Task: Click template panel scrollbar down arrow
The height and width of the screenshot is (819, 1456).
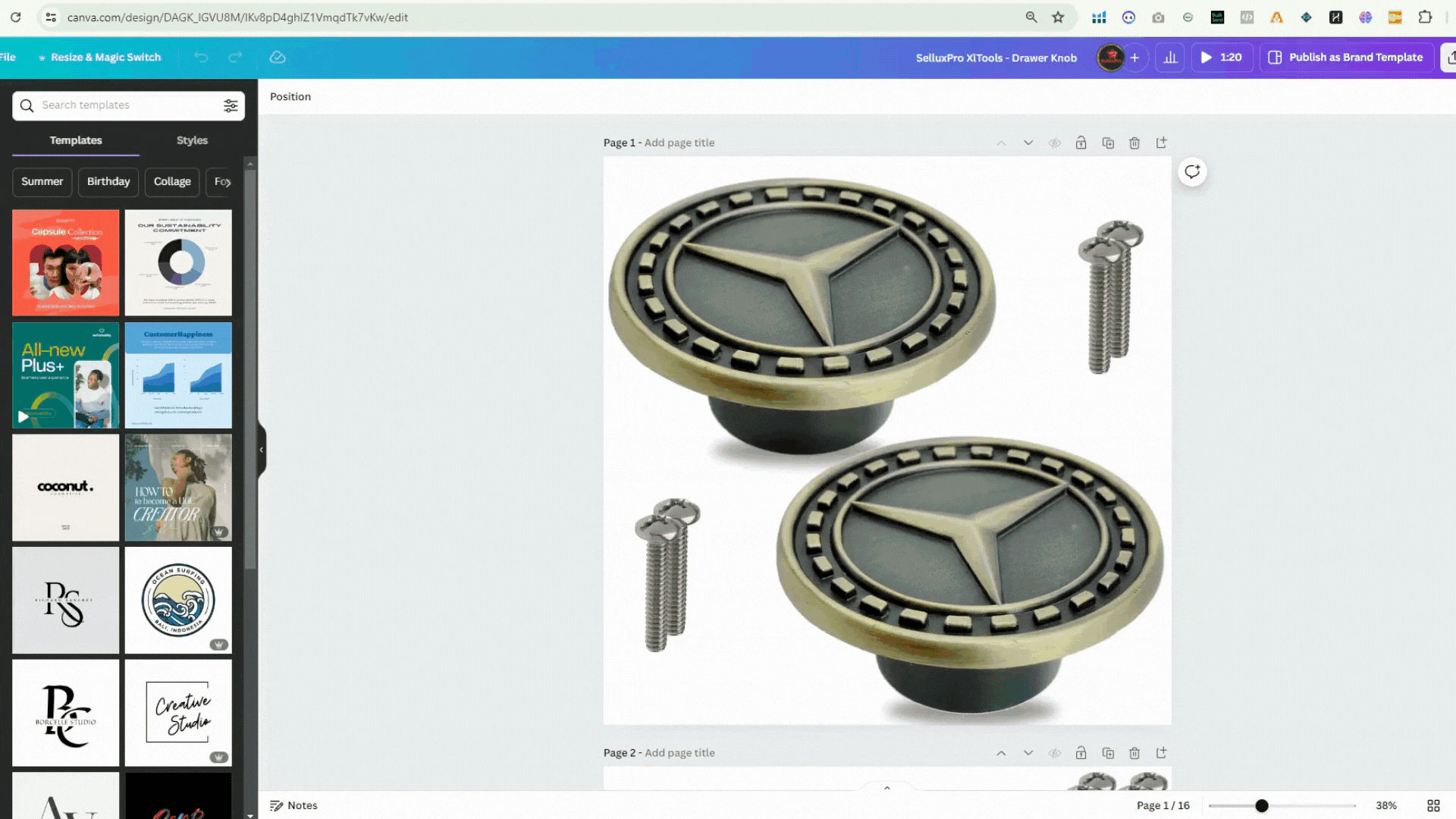Action: [x=250, y=815]
